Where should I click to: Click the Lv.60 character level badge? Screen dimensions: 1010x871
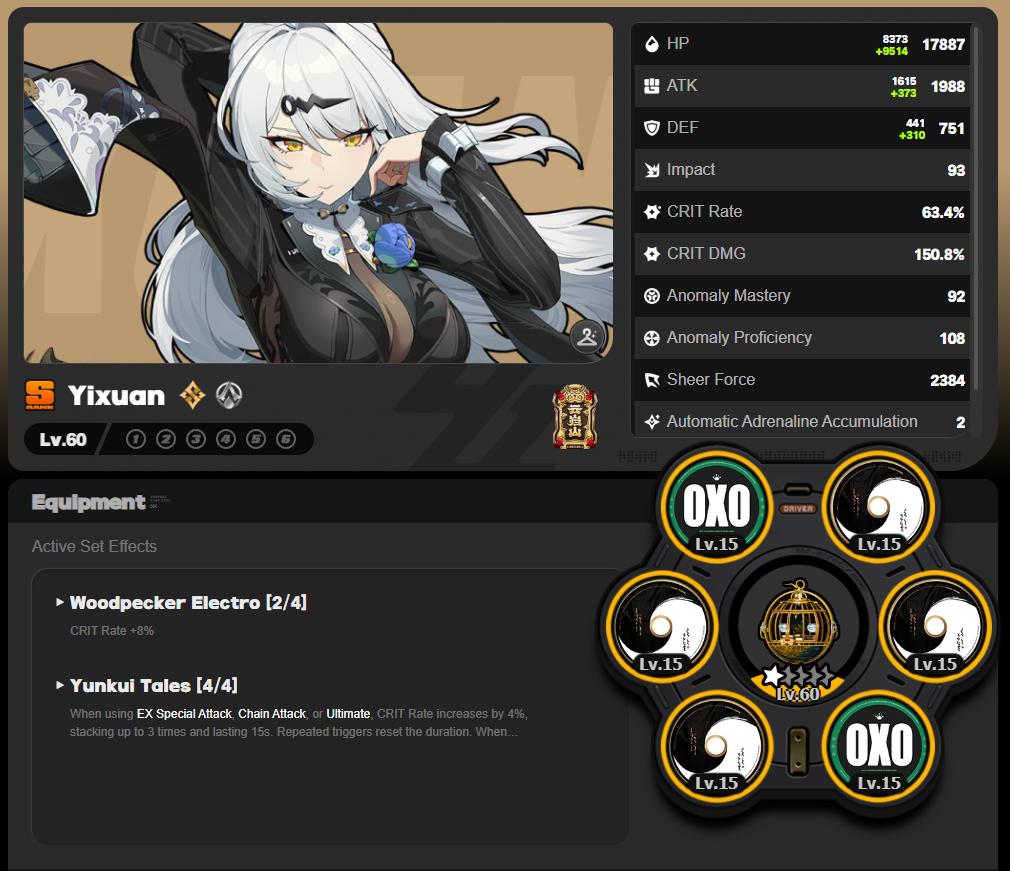63,439
